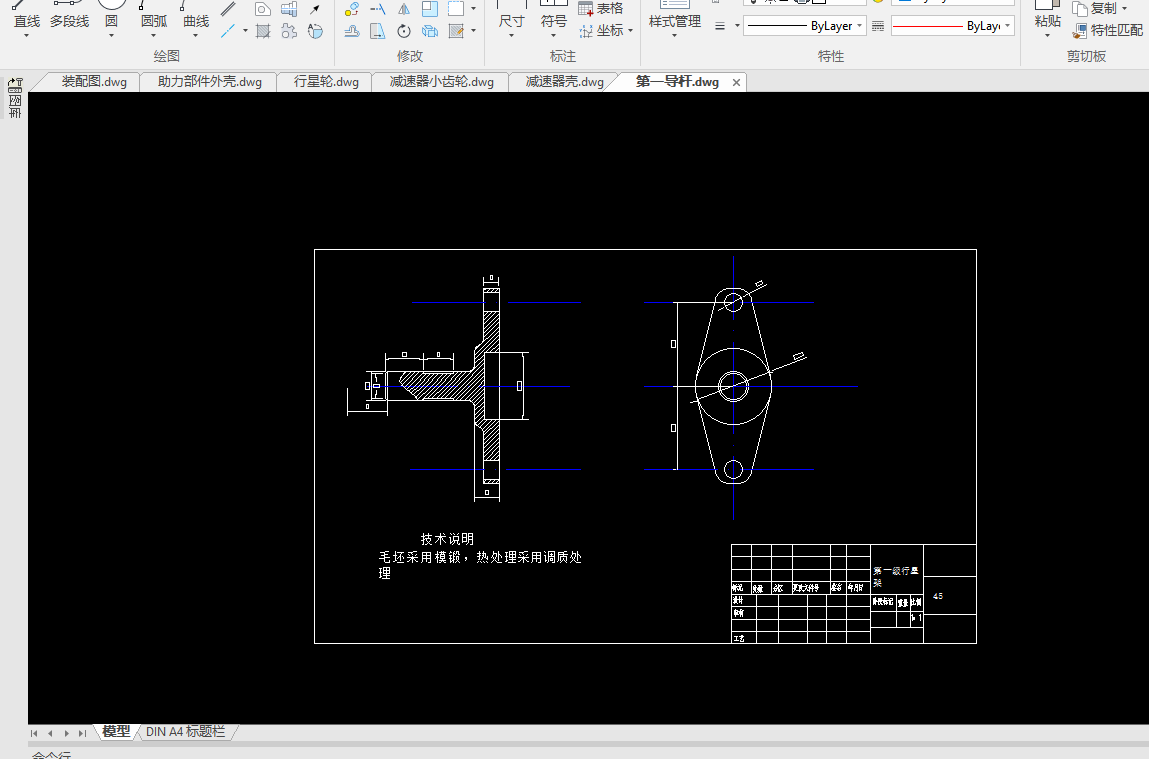The width and height of the screenshot is (1149, 759).
Task: Click the arrow leader icon in 绘图
Action: [x=315, y=9]
